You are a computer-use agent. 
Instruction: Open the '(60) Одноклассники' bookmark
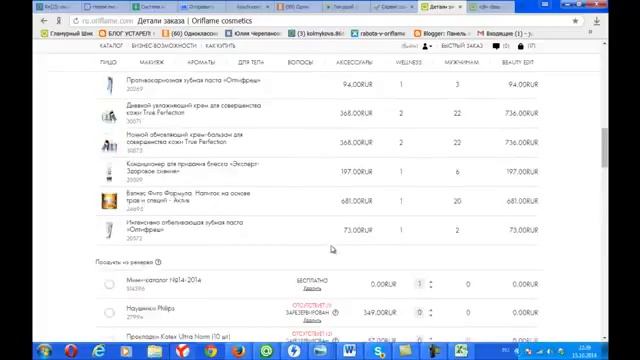click(190, 33)
